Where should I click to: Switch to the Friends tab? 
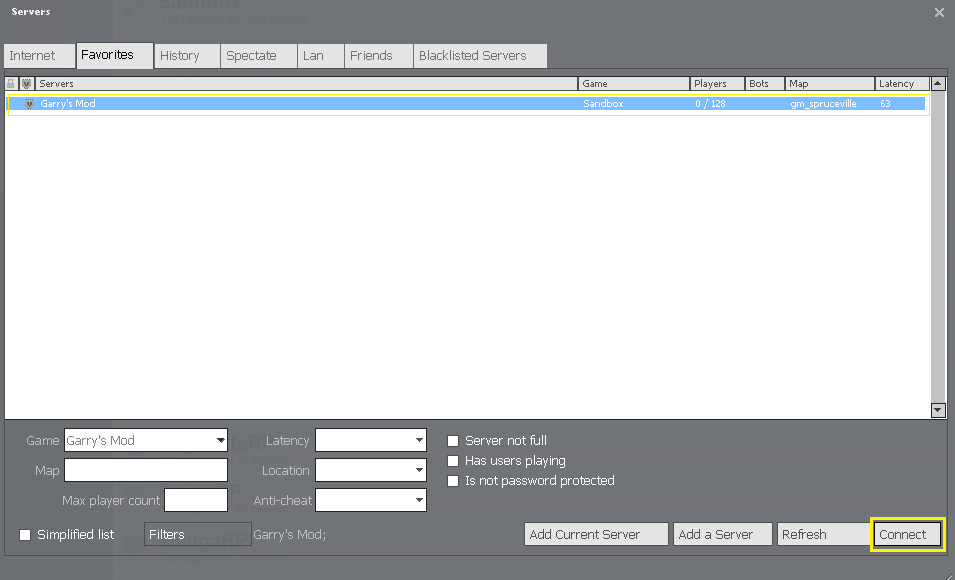tap(378, 55)
